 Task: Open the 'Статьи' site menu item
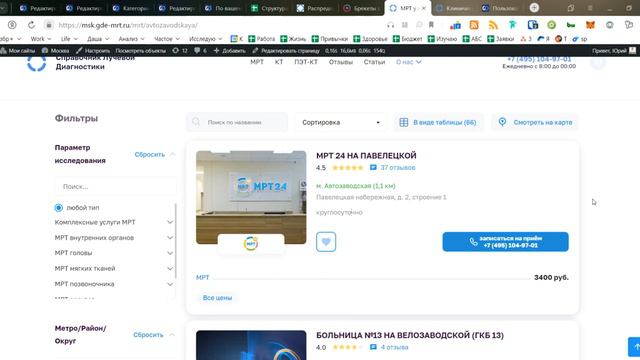[374, 62]
